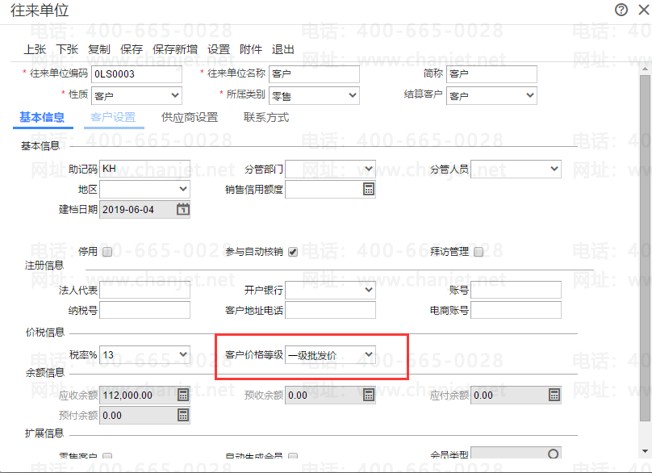Toggle the 停用 checkbox

click(107, 252)
